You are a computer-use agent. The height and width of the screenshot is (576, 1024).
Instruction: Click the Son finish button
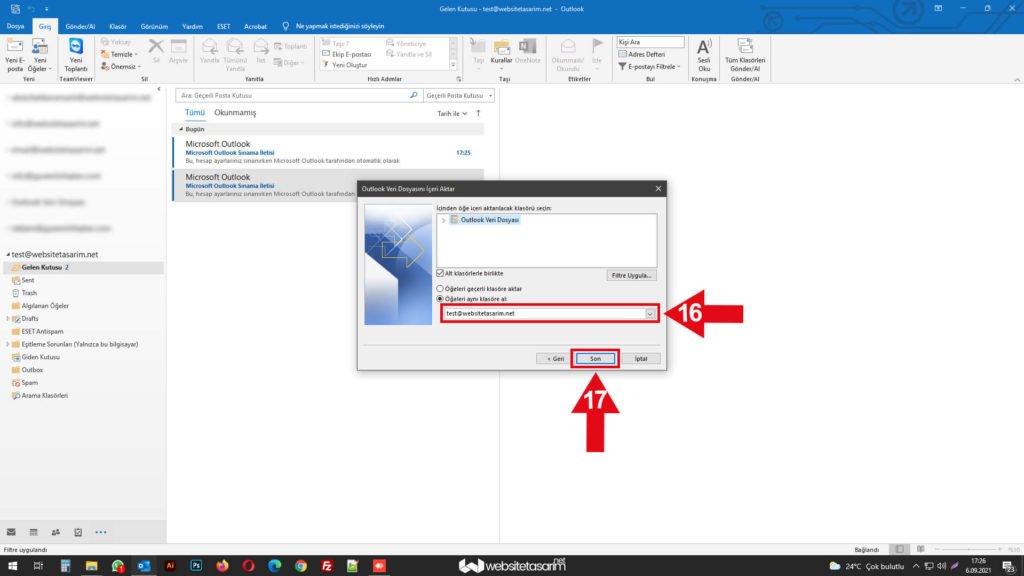pos(595,358)
